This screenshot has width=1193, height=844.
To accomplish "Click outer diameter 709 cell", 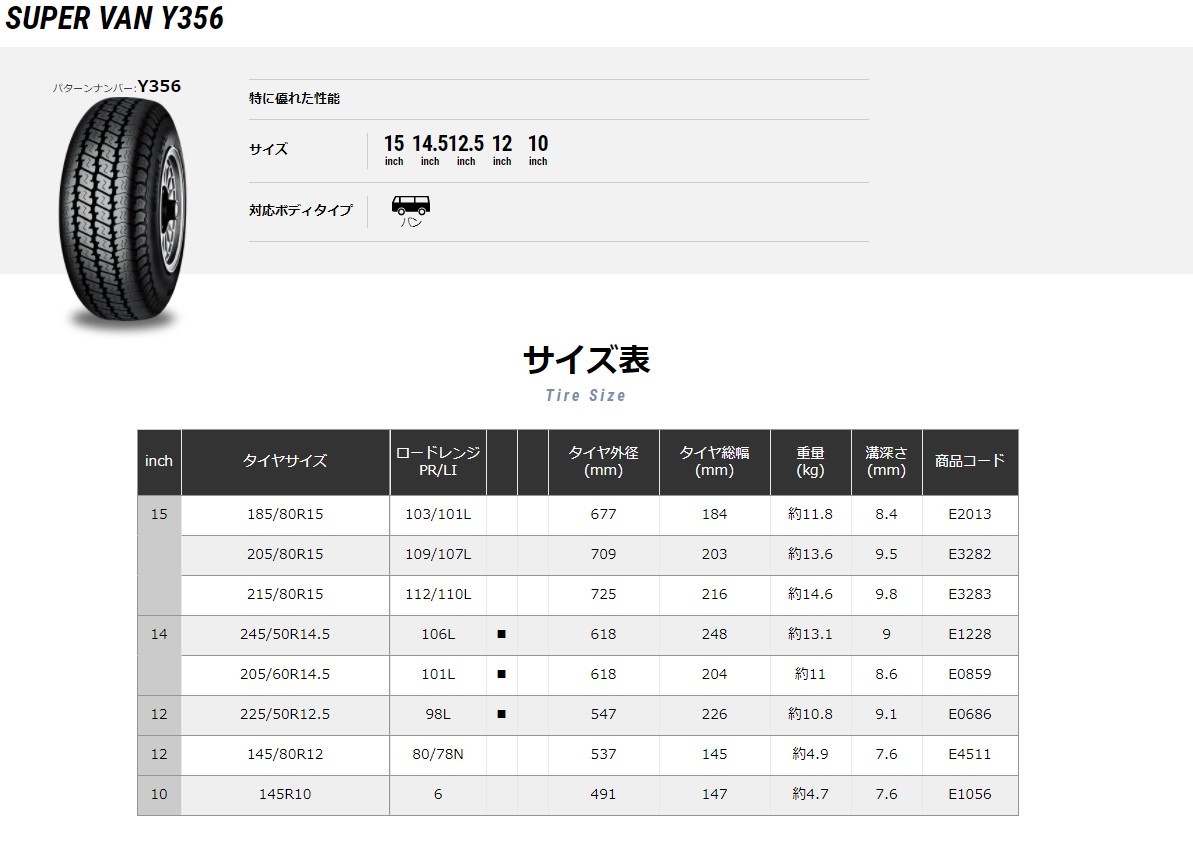I will click(603, 555).
